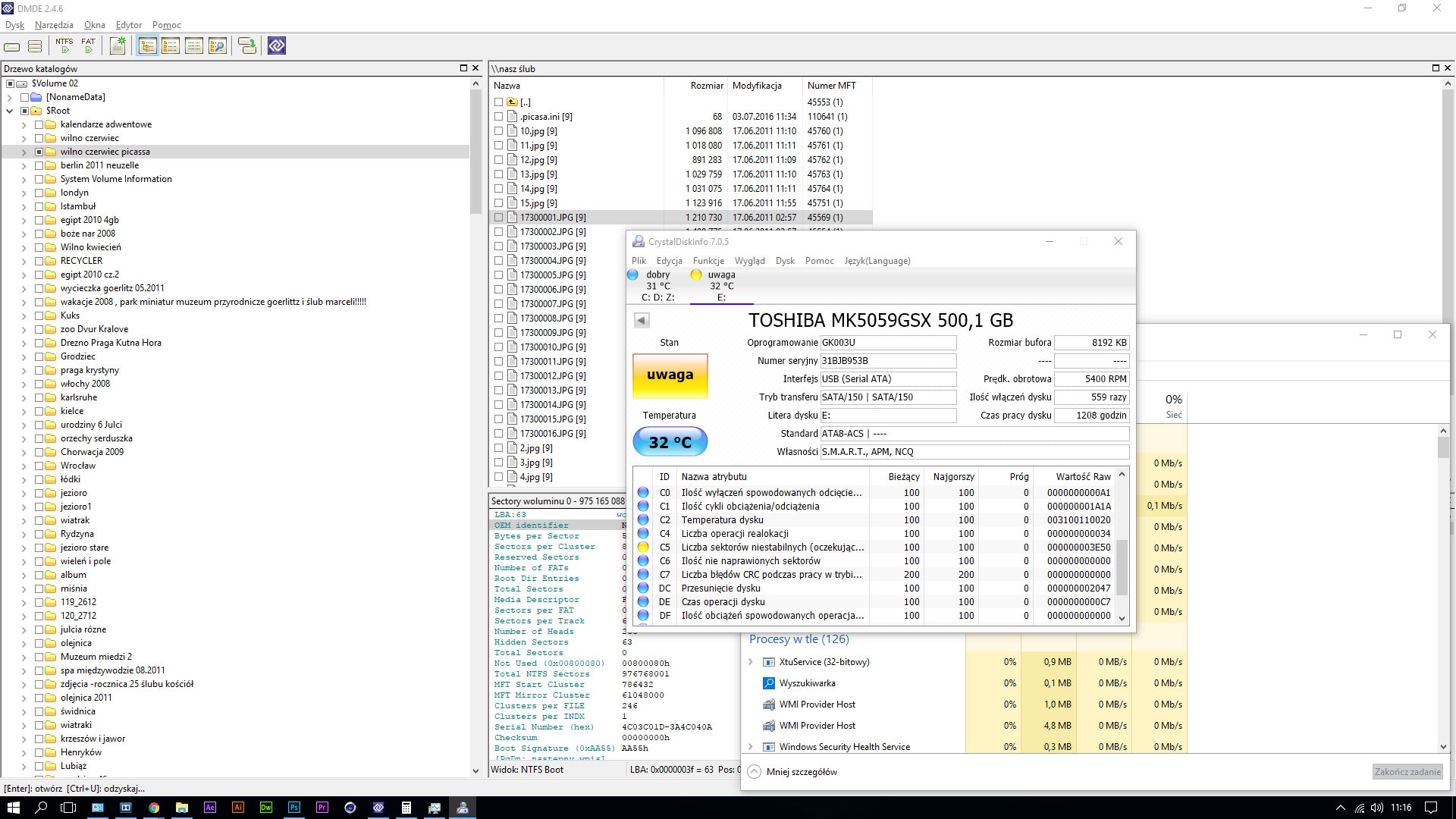The image size is (1456, 819).
Task: Open the Windows Start menu
Action: pos(13,808)
